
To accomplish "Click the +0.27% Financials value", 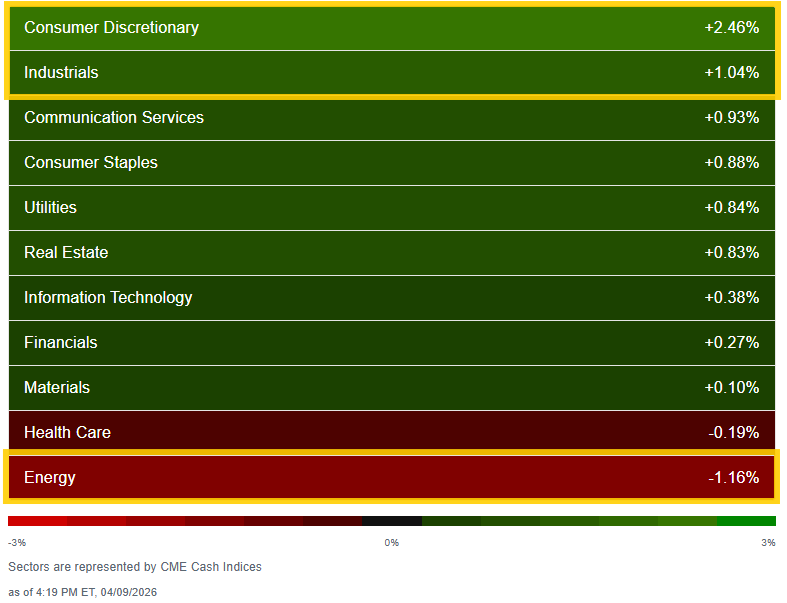I will 732,342.
